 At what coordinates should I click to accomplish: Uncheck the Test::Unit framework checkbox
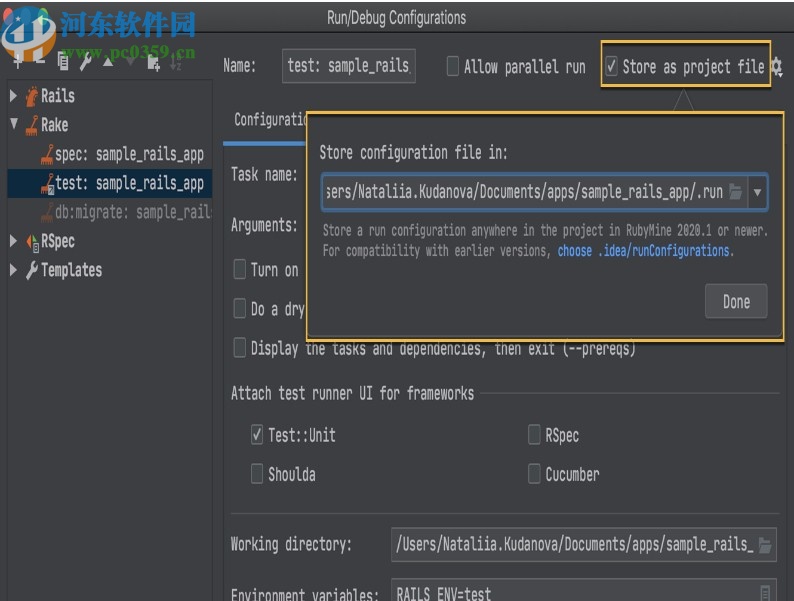257,435
